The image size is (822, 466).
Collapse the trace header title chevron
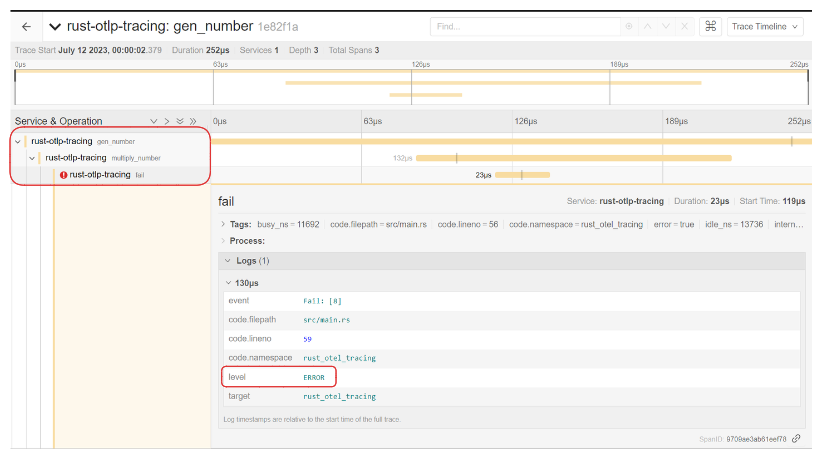[x=55, y=27]
